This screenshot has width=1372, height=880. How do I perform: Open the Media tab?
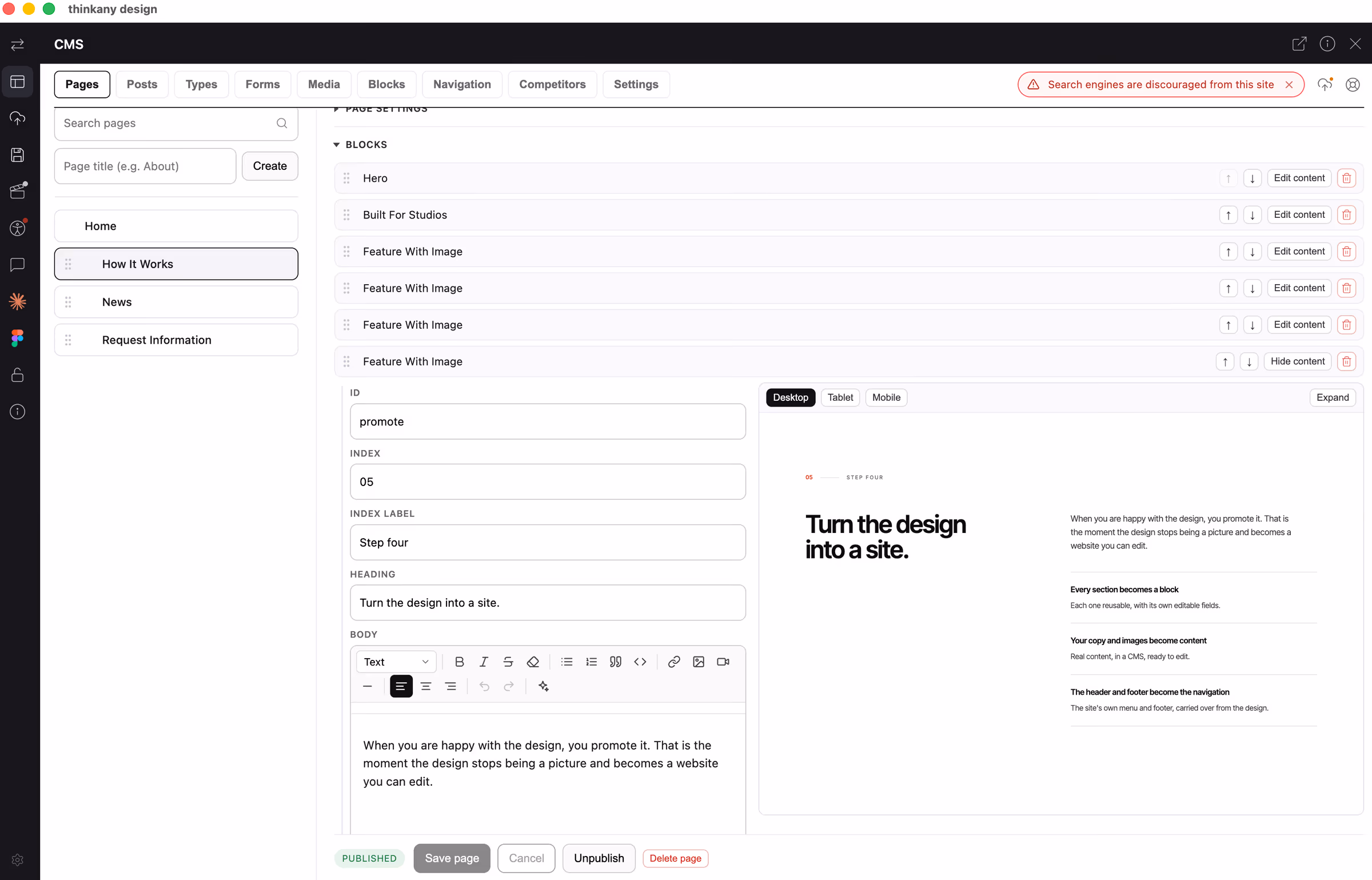[x=324, y=84]
